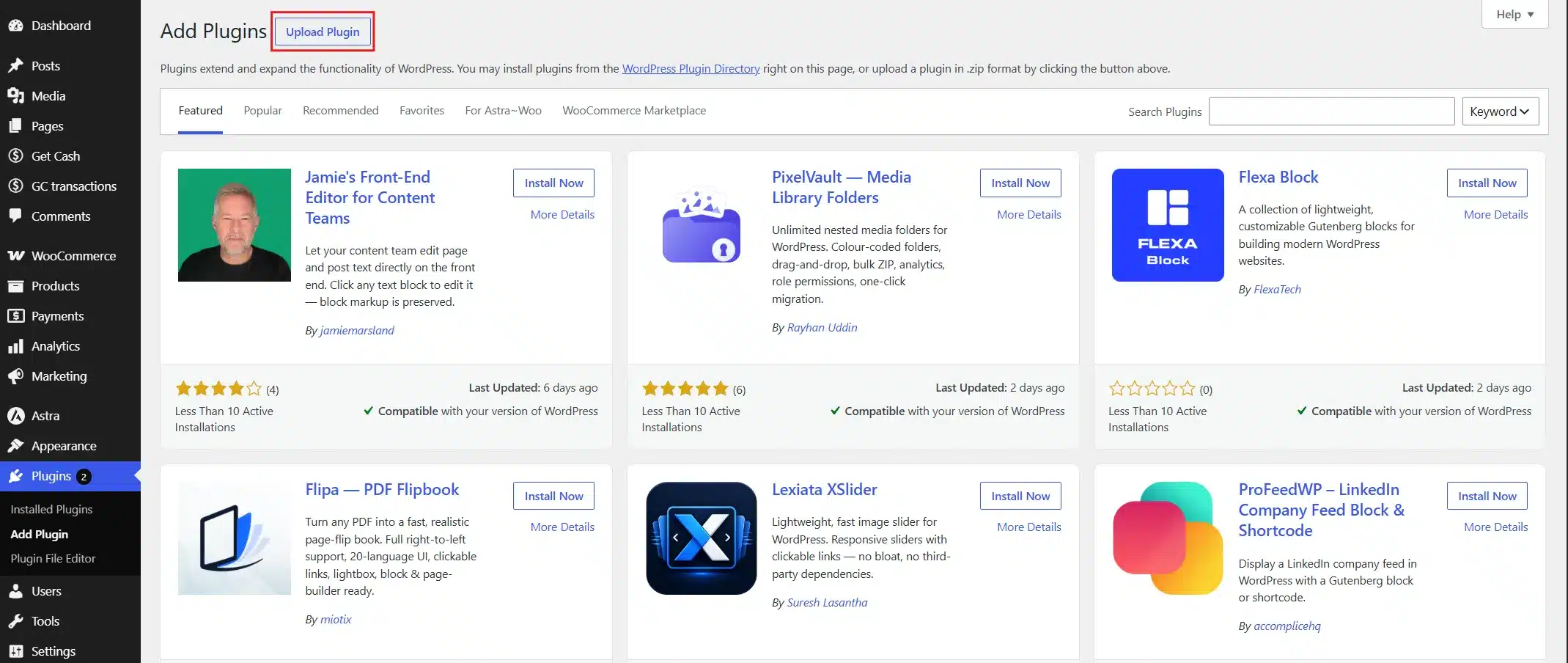Click the Plugins update count badge
Screen dimensions: 1568x663
tap(84, 477)
